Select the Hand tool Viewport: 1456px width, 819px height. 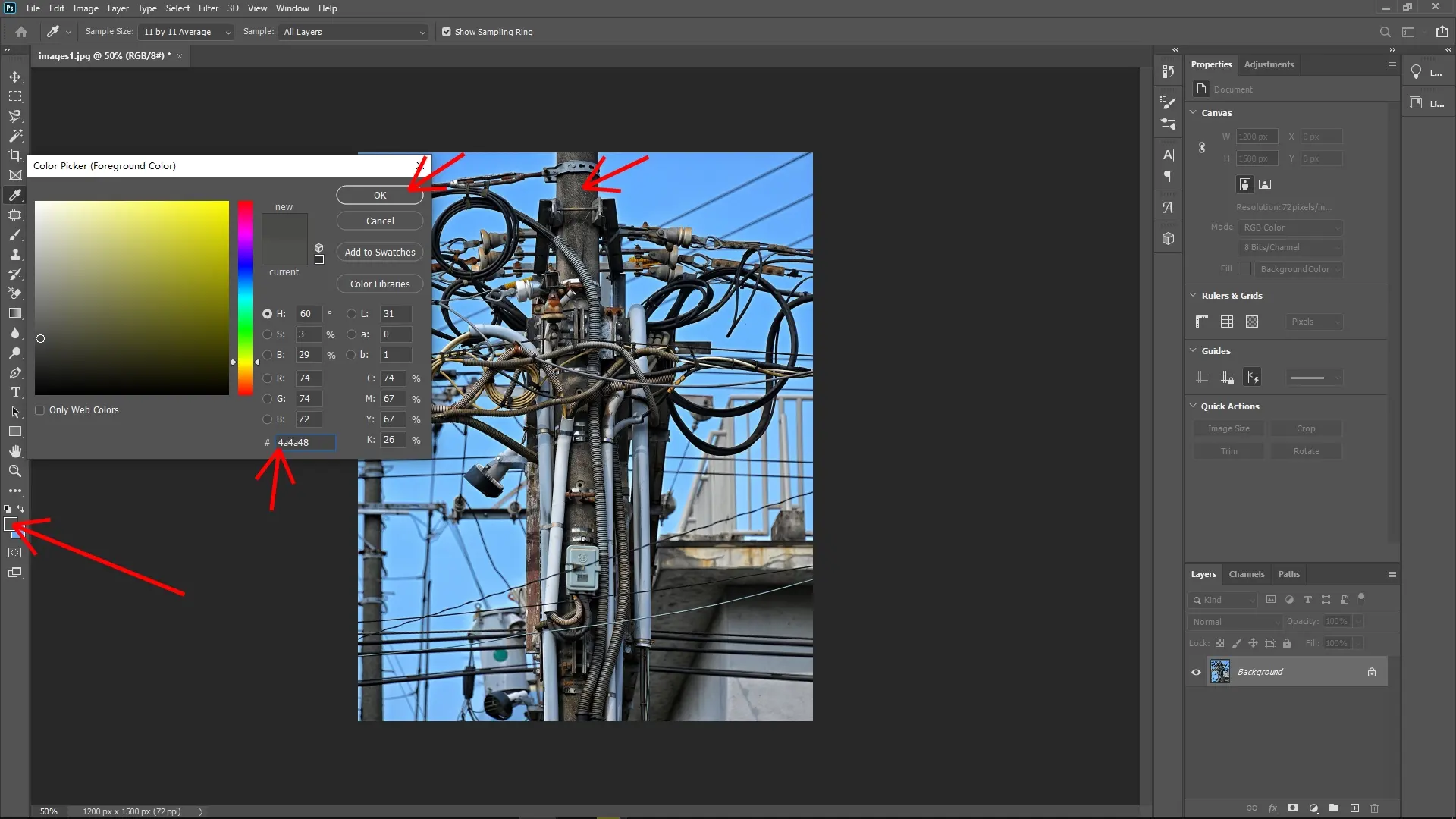[x=15, y=450]
